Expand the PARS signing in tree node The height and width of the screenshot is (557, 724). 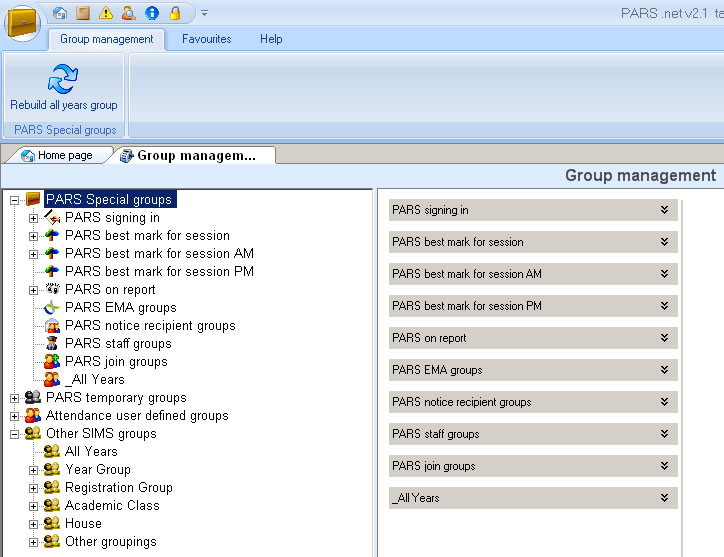click(33, 218)
